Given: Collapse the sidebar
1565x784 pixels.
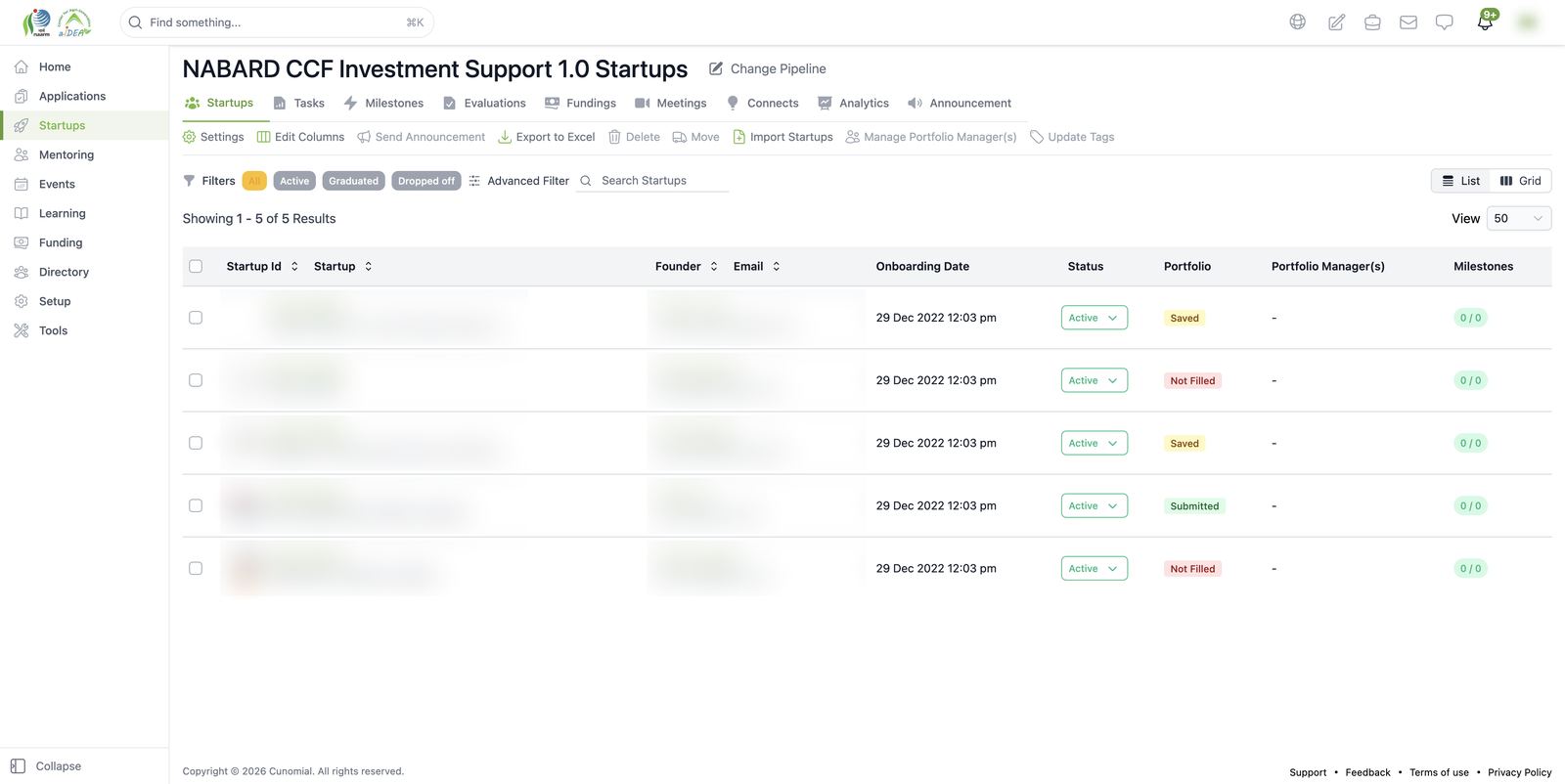Looking at the screenshot, I should click(46, 766).
